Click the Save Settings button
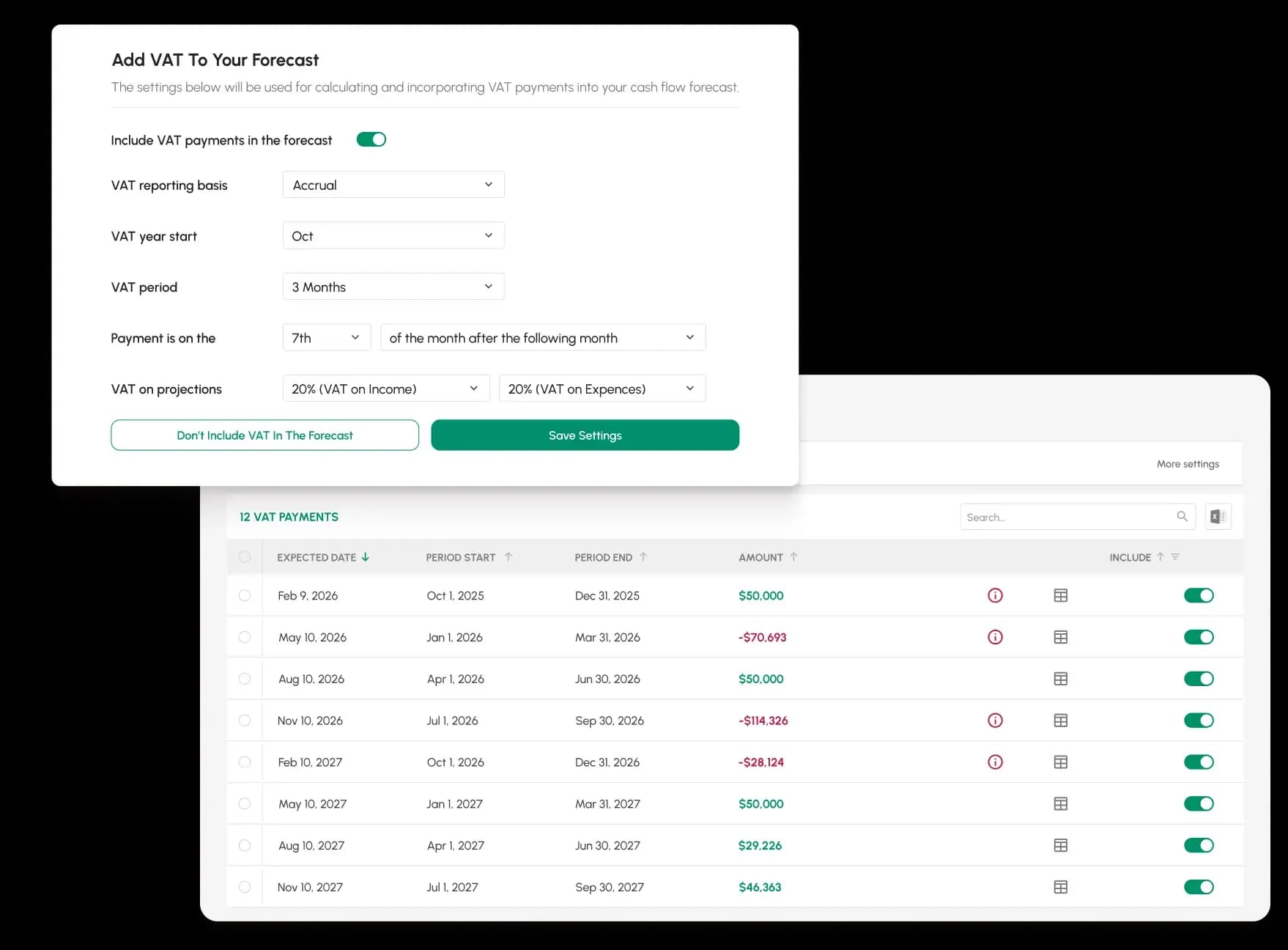The height and width of the screenshot is (950, 1288). pos(585,435)
